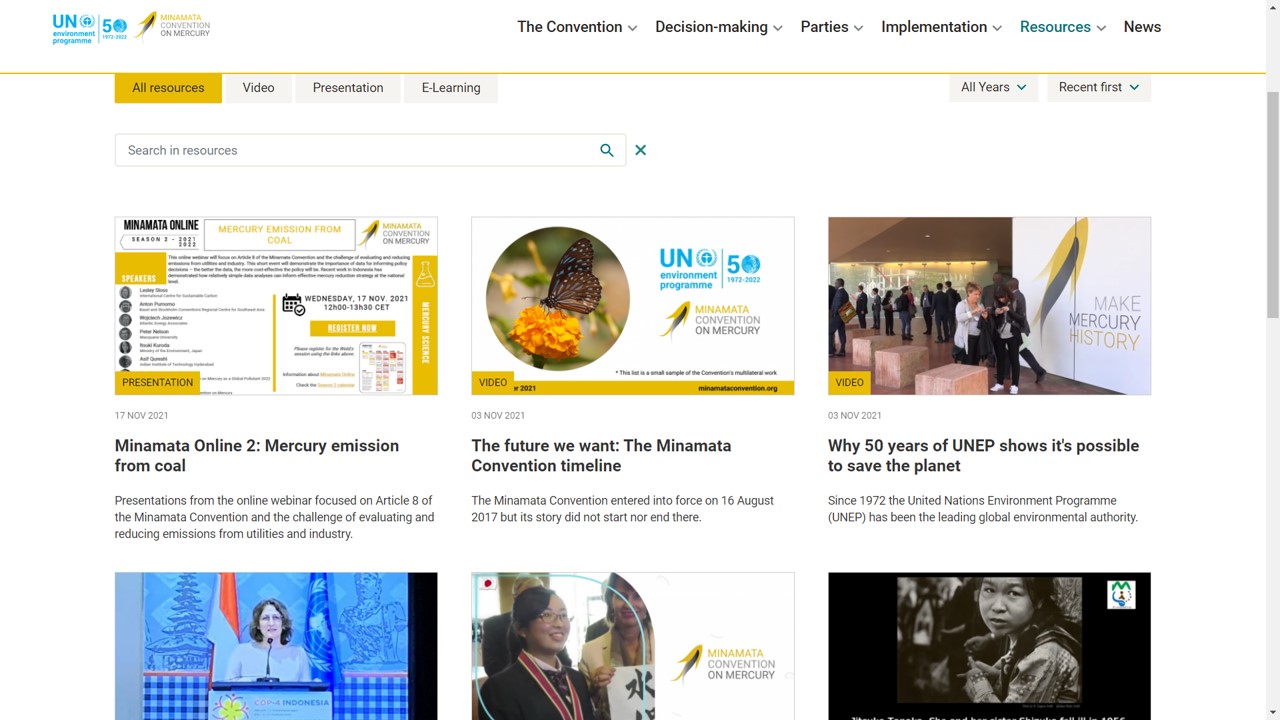Screen dimensions: 1280x720
Task: Click the description starting 'Since 1972'
Action: coord(983,509)
